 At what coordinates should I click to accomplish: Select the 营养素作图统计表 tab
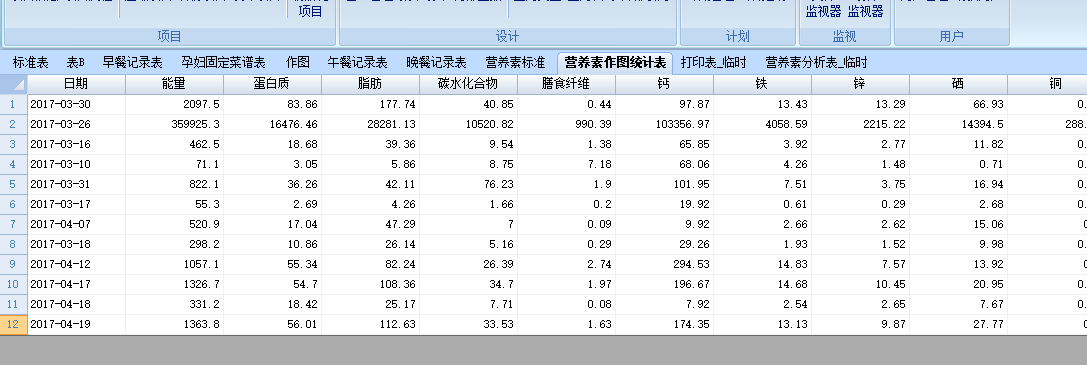[615, 63]
